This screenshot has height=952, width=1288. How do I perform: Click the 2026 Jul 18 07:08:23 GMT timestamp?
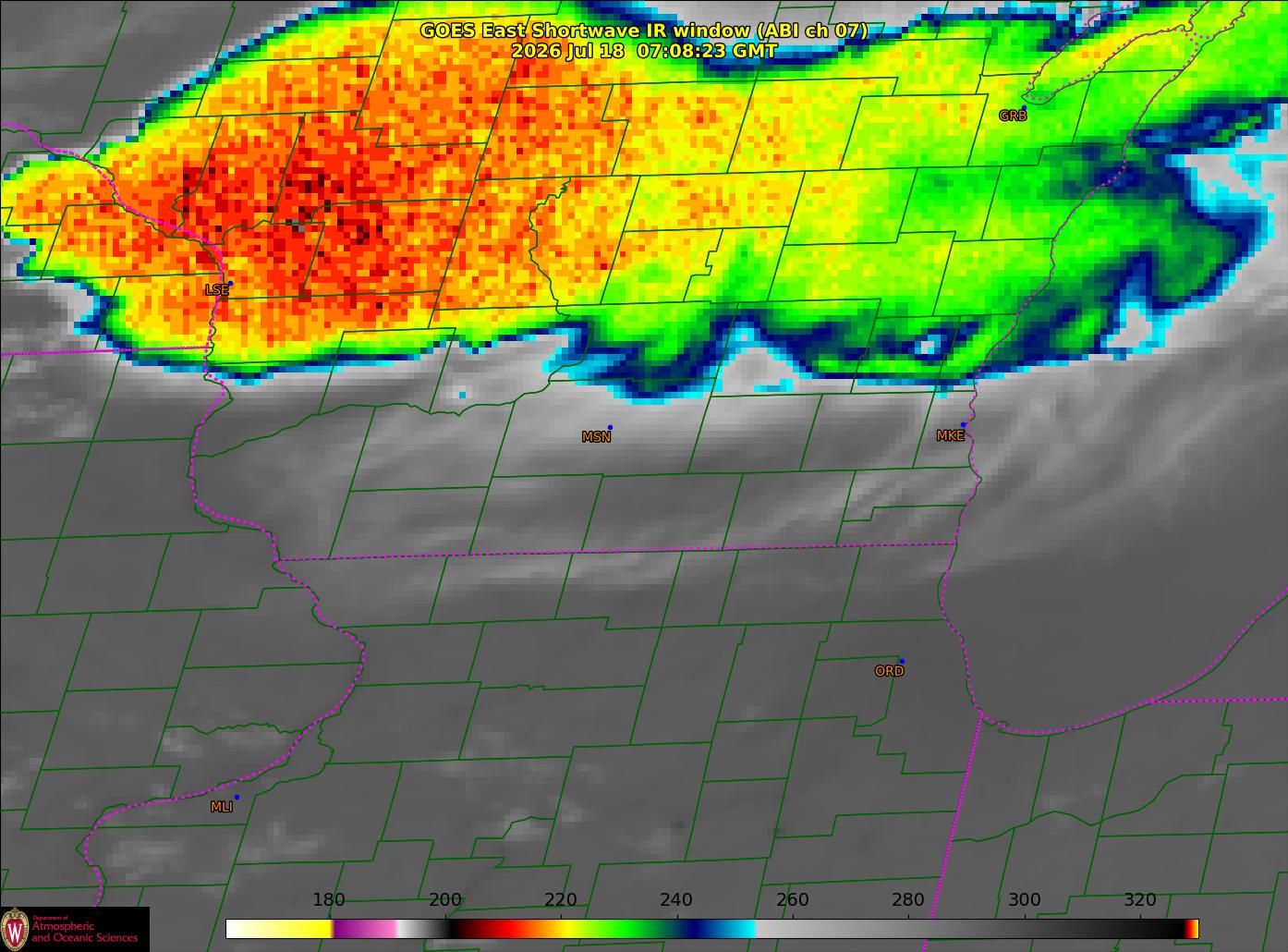coord(644,52)
